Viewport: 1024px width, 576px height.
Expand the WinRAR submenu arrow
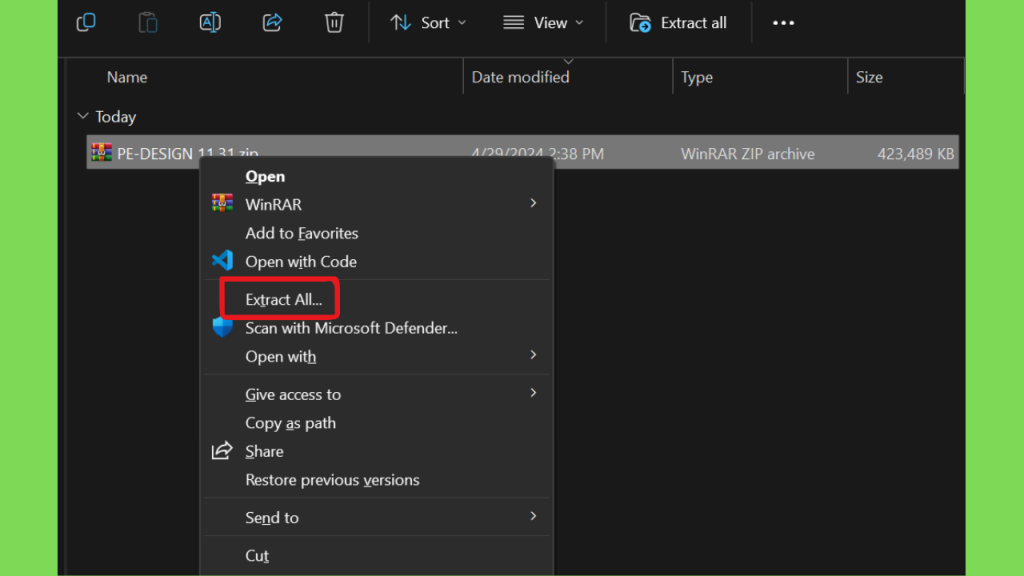point(534,203)
